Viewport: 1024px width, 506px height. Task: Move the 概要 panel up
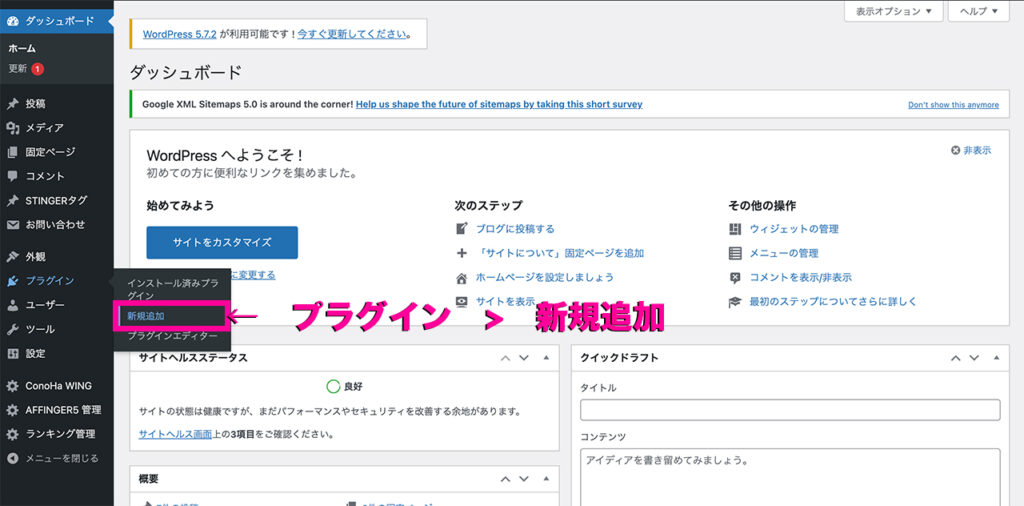[505, 479]
